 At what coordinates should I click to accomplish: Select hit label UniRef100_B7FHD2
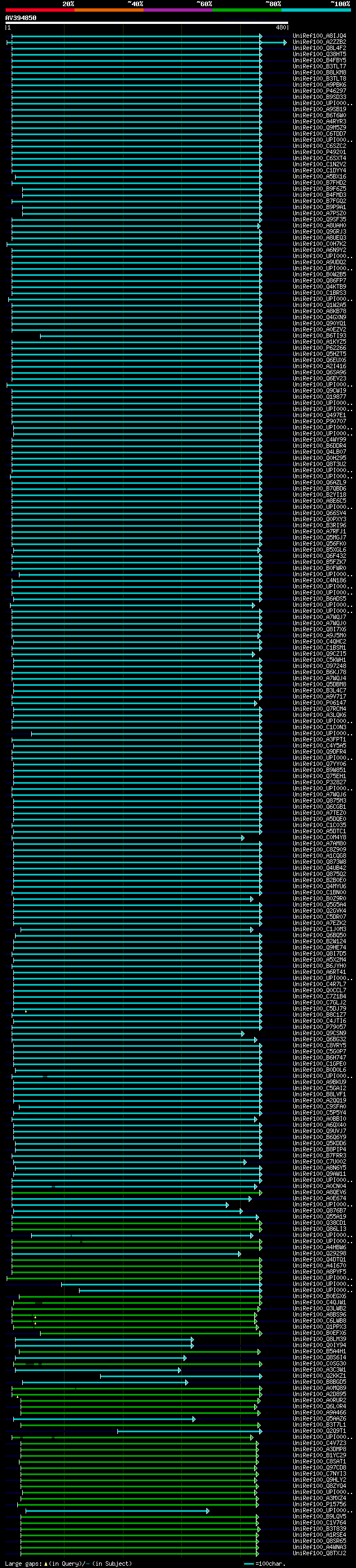(319, 182)
